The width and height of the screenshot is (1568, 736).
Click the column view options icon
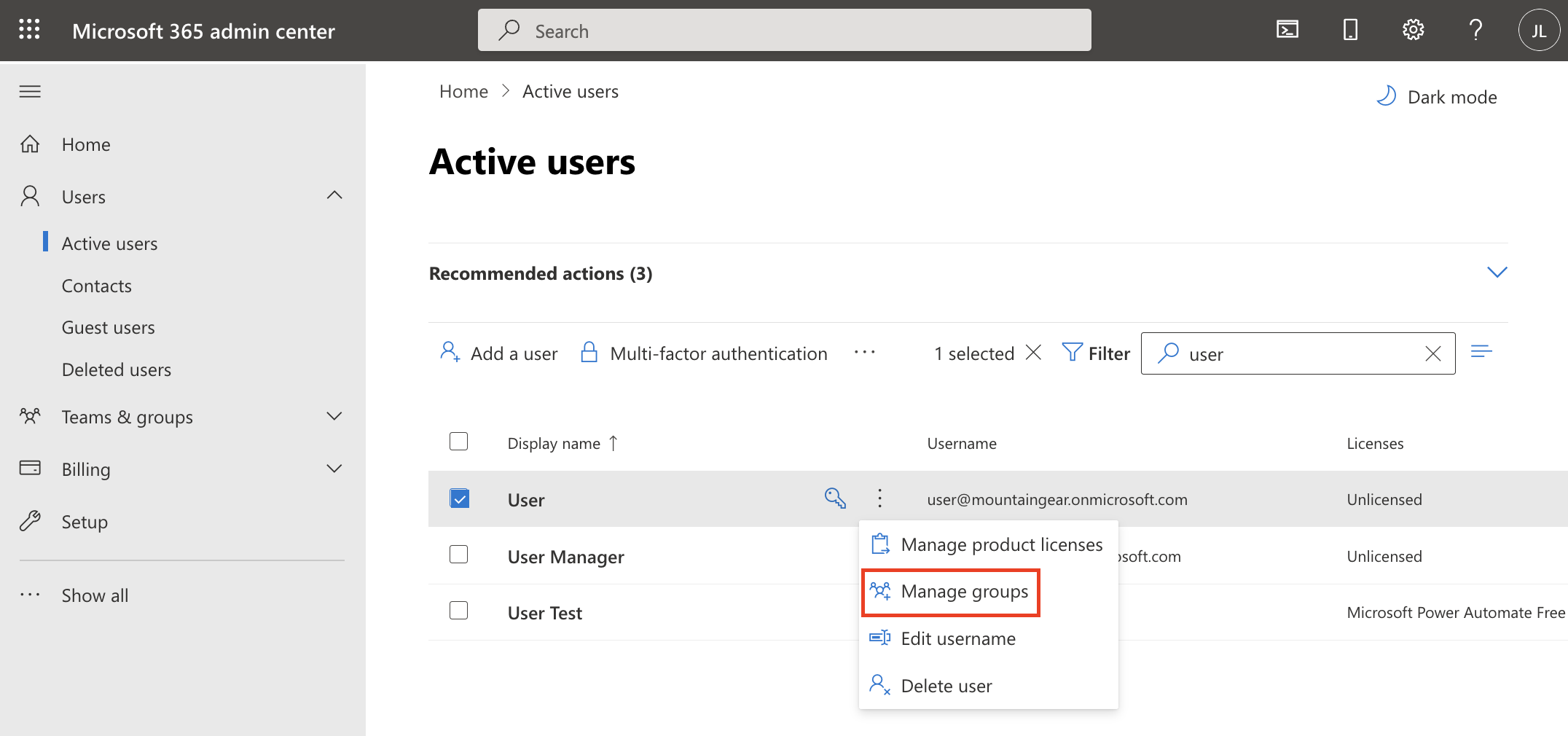pos(1481,353)
